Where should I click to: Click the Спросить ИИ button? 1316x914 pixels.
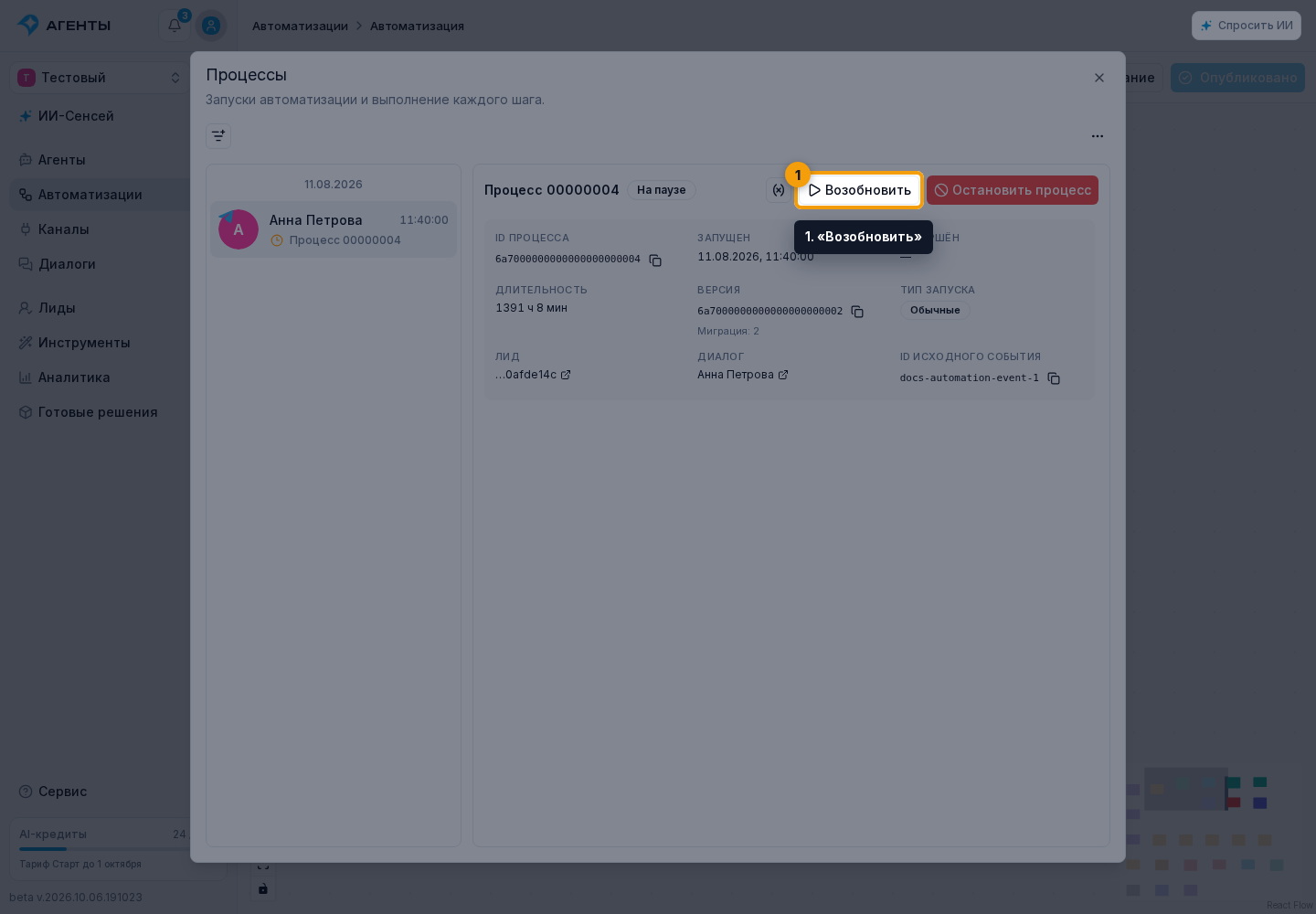tap(1247, 26)
